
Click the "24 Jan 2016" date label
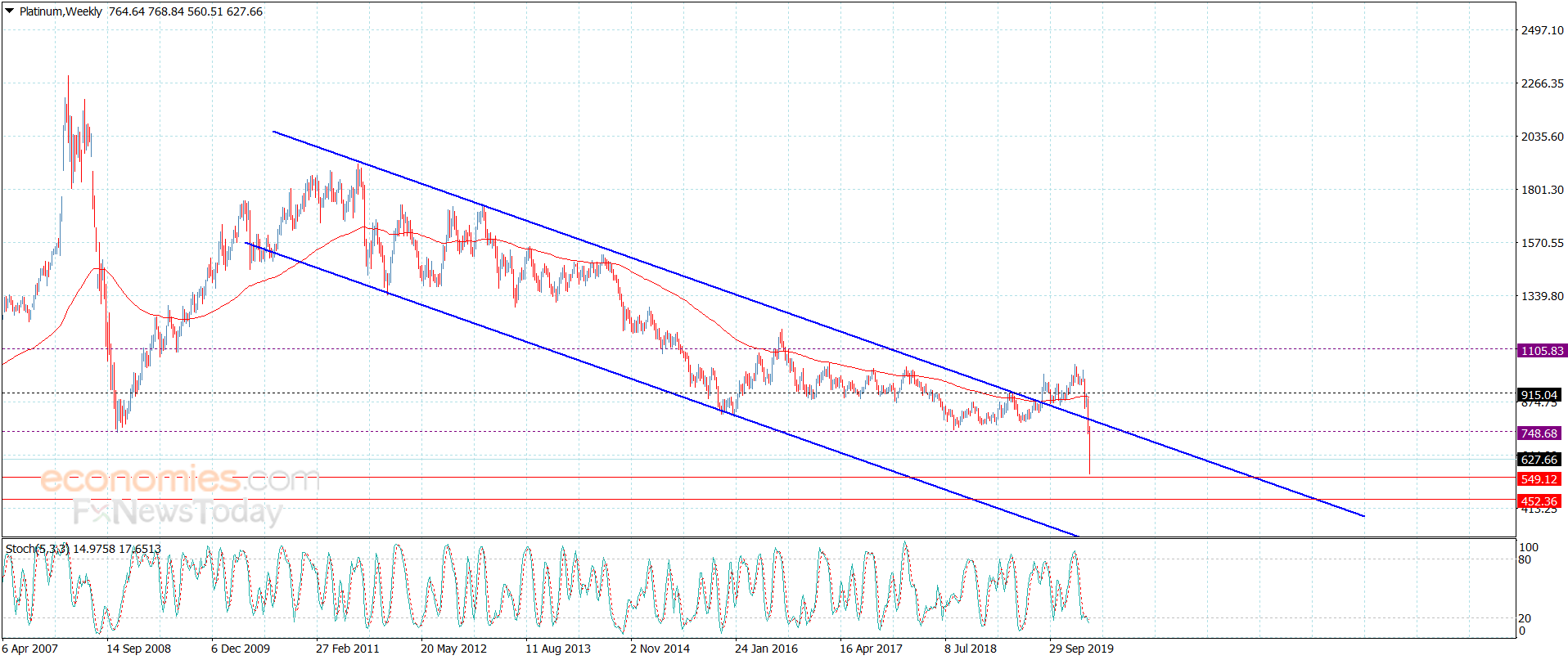(766, 649)
